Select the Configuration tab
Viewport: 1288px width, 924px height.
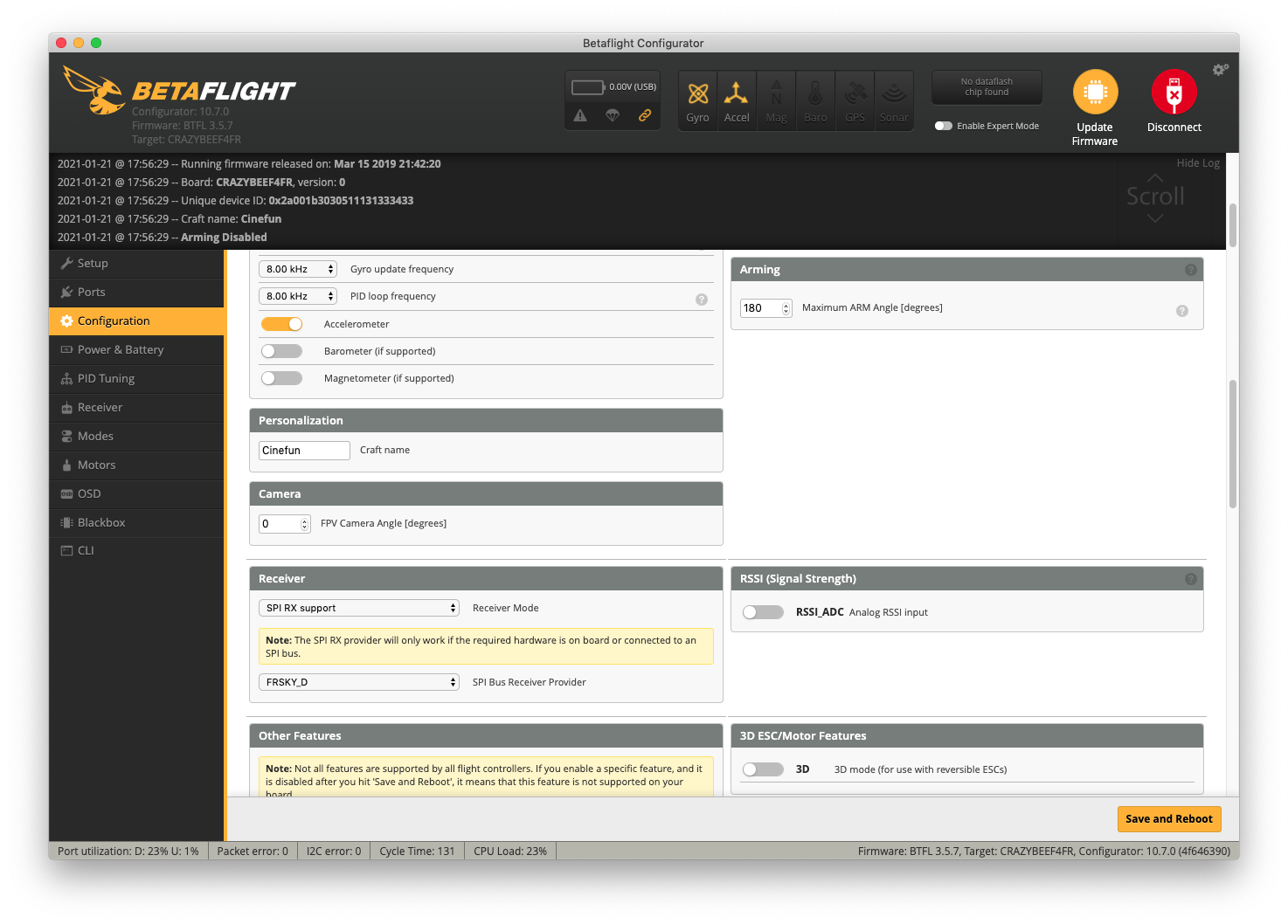click(x=137, y=321)
